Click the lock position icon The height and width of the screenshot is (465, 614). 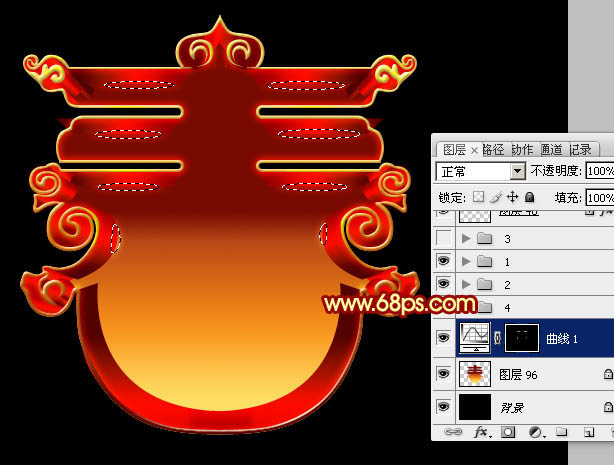512,197
